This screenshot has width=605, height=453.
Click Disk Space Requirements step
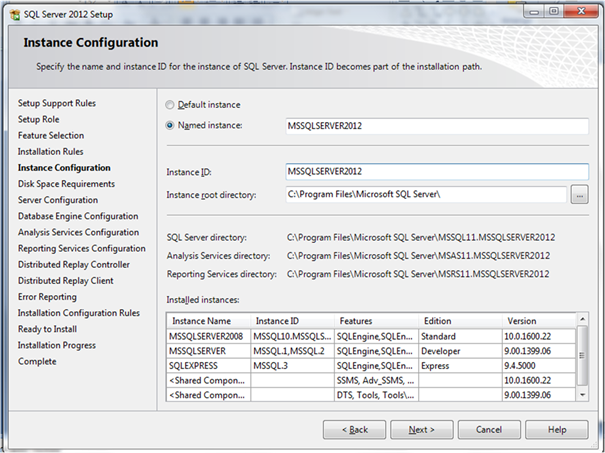pyautogui.click(x=66, y=184)
